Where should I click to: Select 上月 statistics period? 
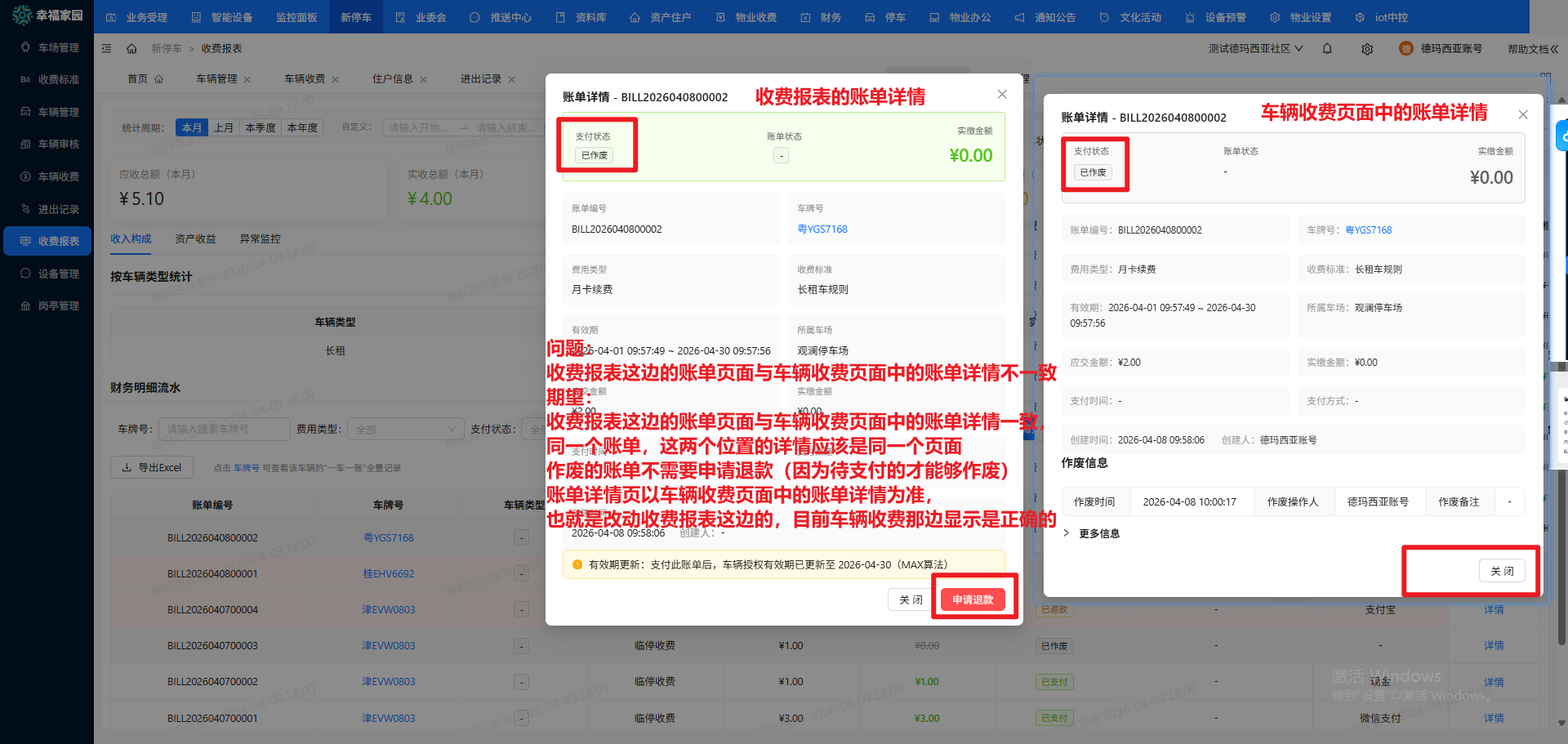(x=223, y=127)
